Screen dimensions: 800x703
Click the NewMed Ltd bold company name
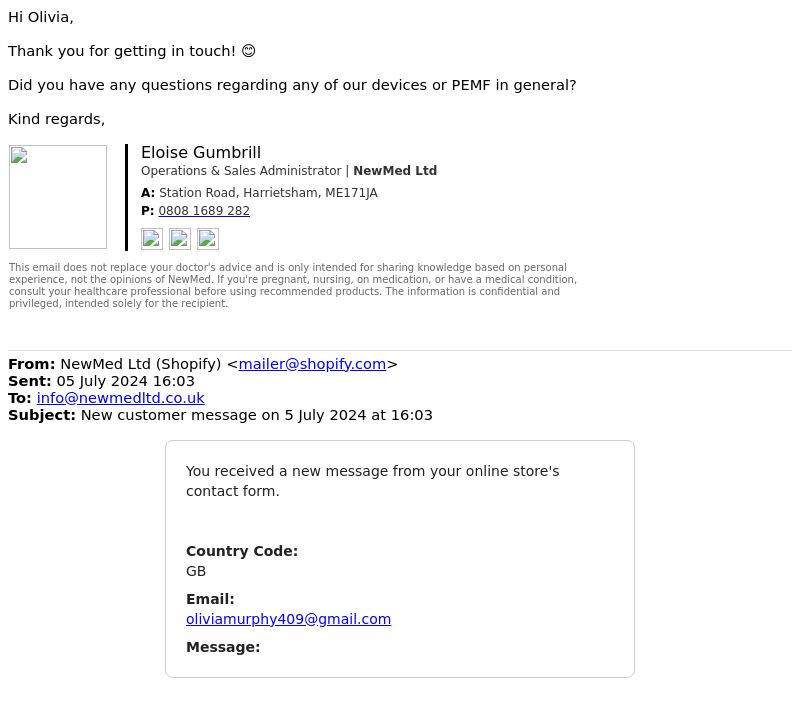tap(395, 170)
